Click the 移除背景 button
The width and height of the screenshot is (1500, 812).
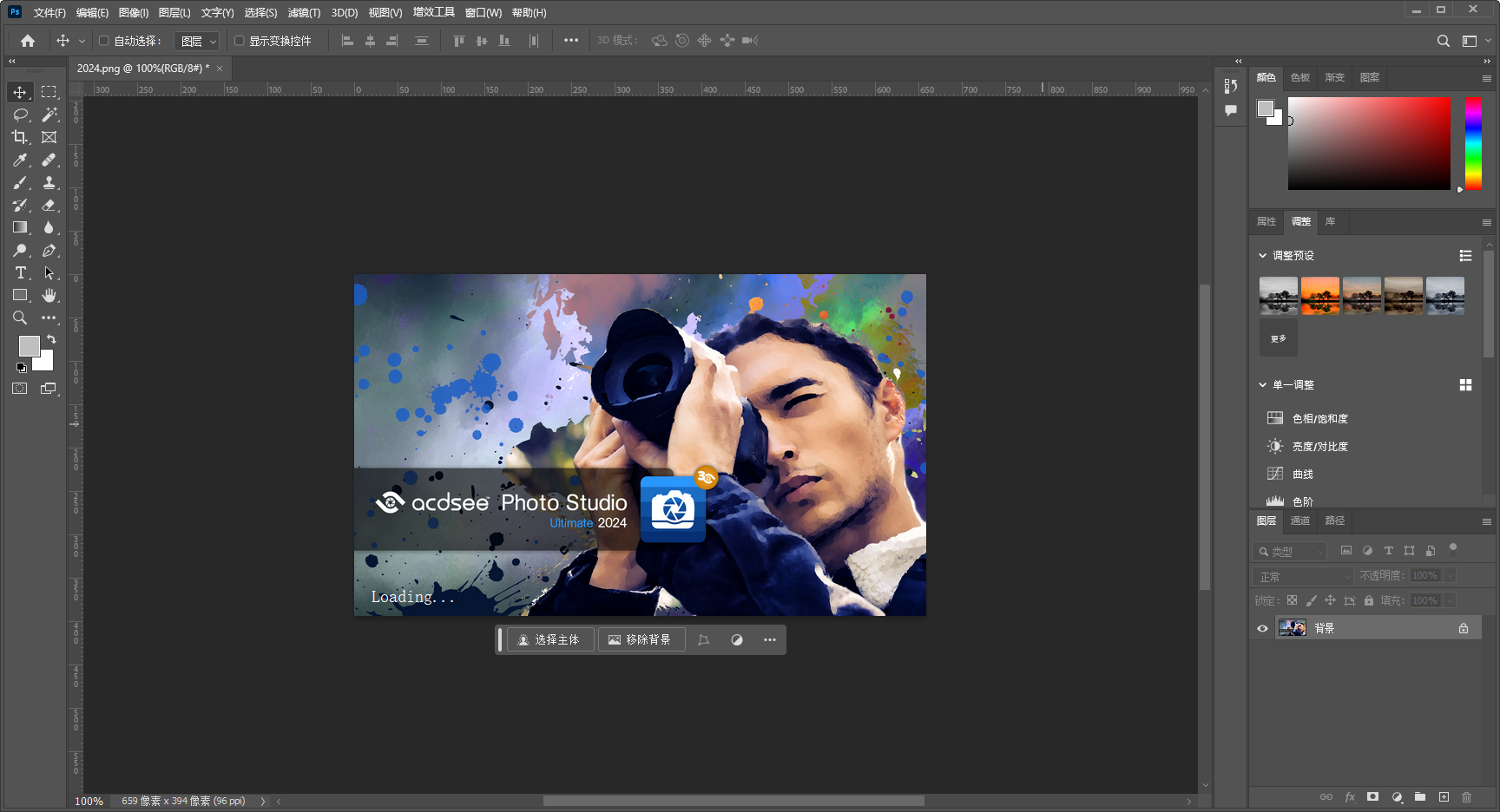coord(641,640)
